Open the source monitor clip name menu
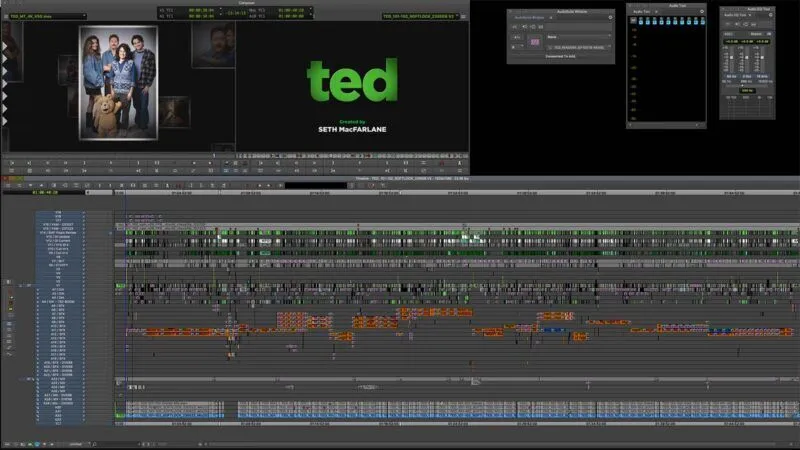Screen dimensions: 800x450 (x=48, y=16)
